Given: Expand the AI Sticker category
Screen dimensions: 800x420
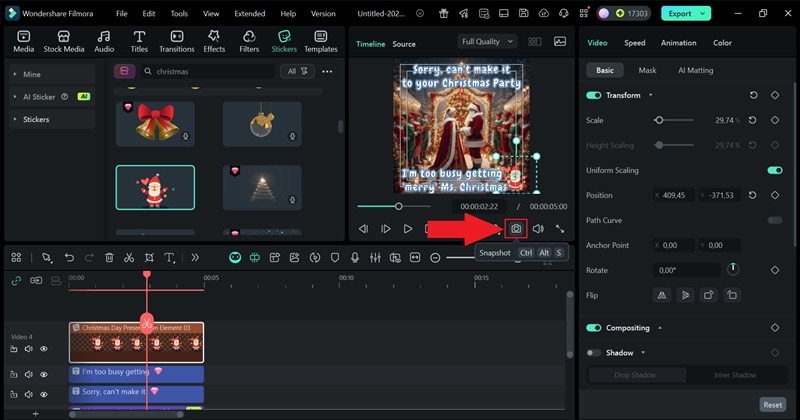Looking at the screenshot, I should 15,96.
